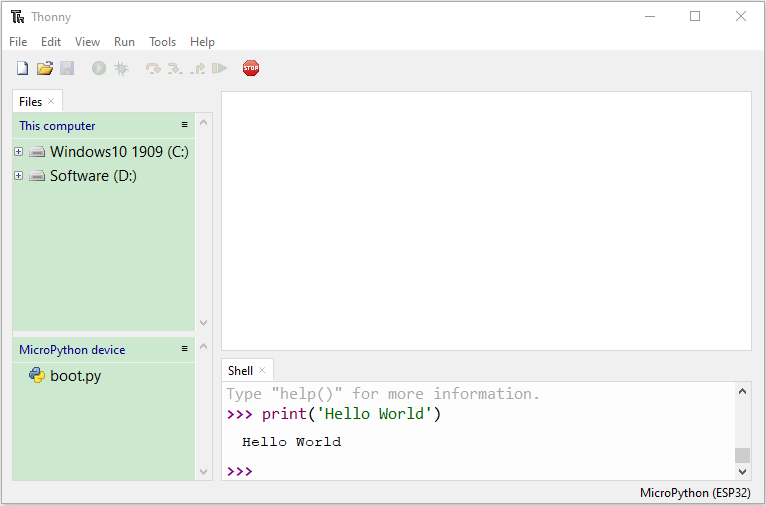766x506 pixels.
Task: Open the Run menu
Action: [124, 42]
